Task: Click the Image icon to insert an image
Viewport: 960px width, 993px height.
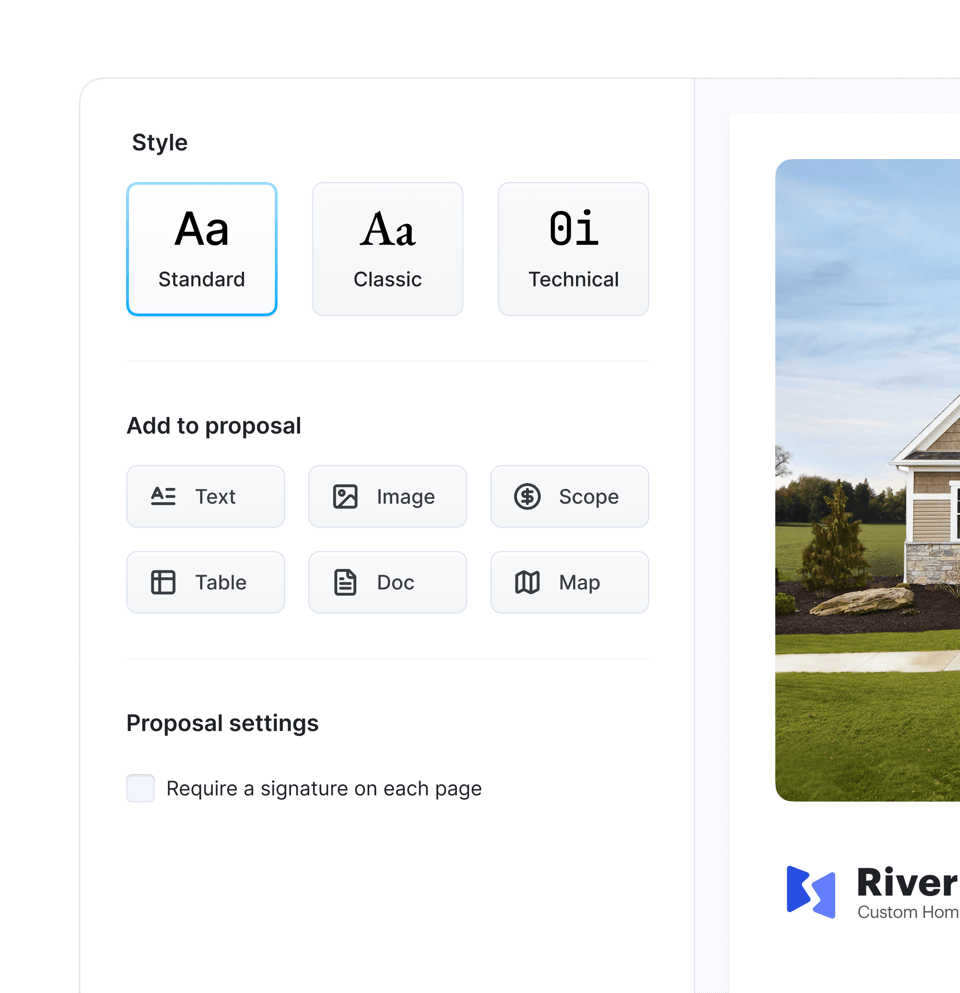Action: click(345, 496)
